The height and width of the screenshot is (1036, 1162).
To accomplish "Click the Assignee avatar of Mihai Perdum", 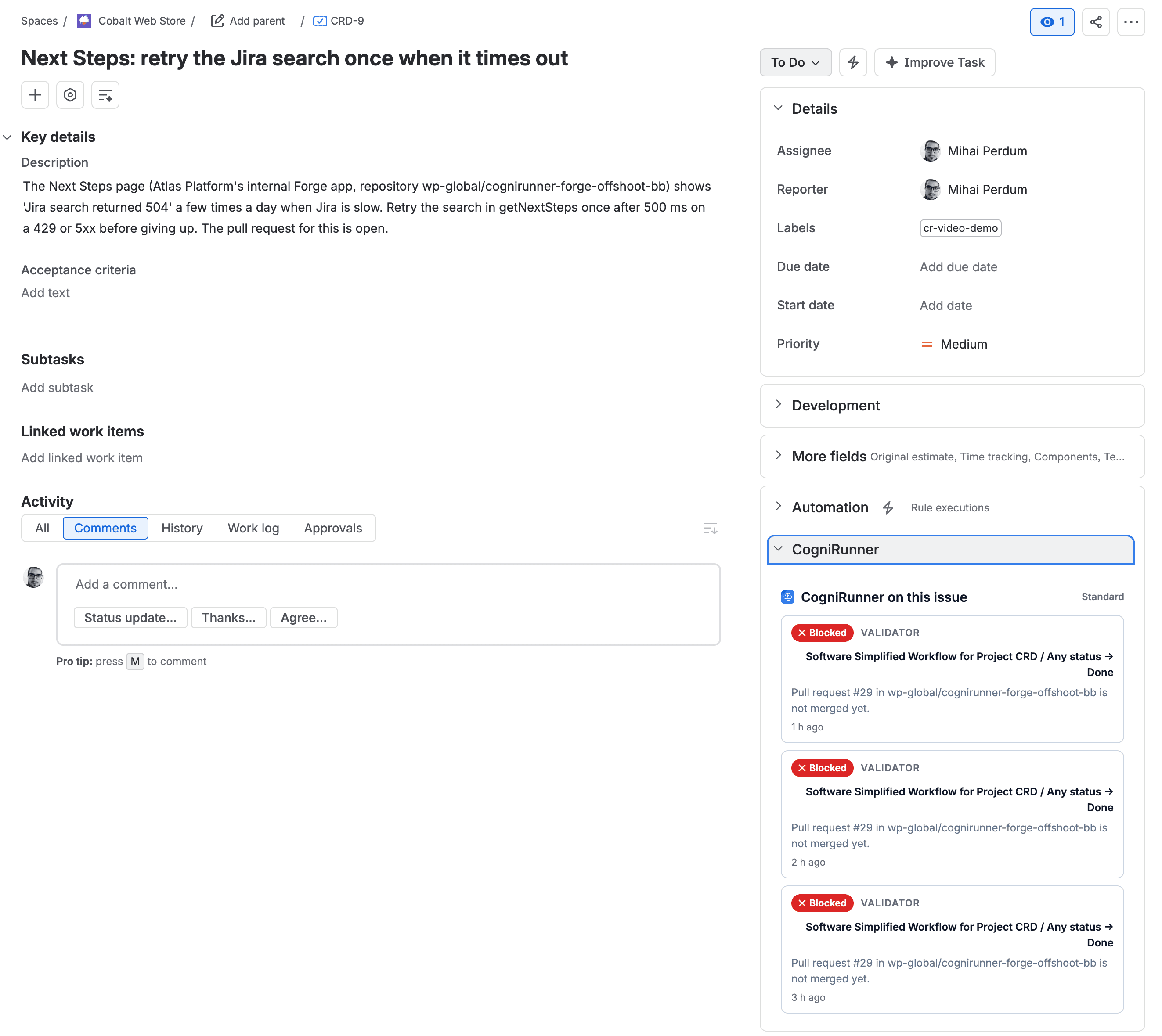I will (x=930, y=151).
